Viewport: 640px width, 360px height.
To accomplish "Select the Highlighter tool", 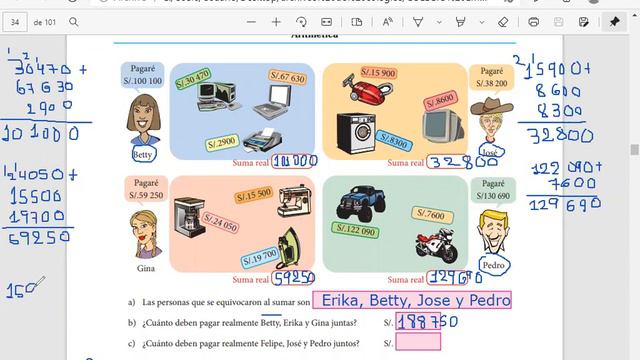I will [460, 22].
